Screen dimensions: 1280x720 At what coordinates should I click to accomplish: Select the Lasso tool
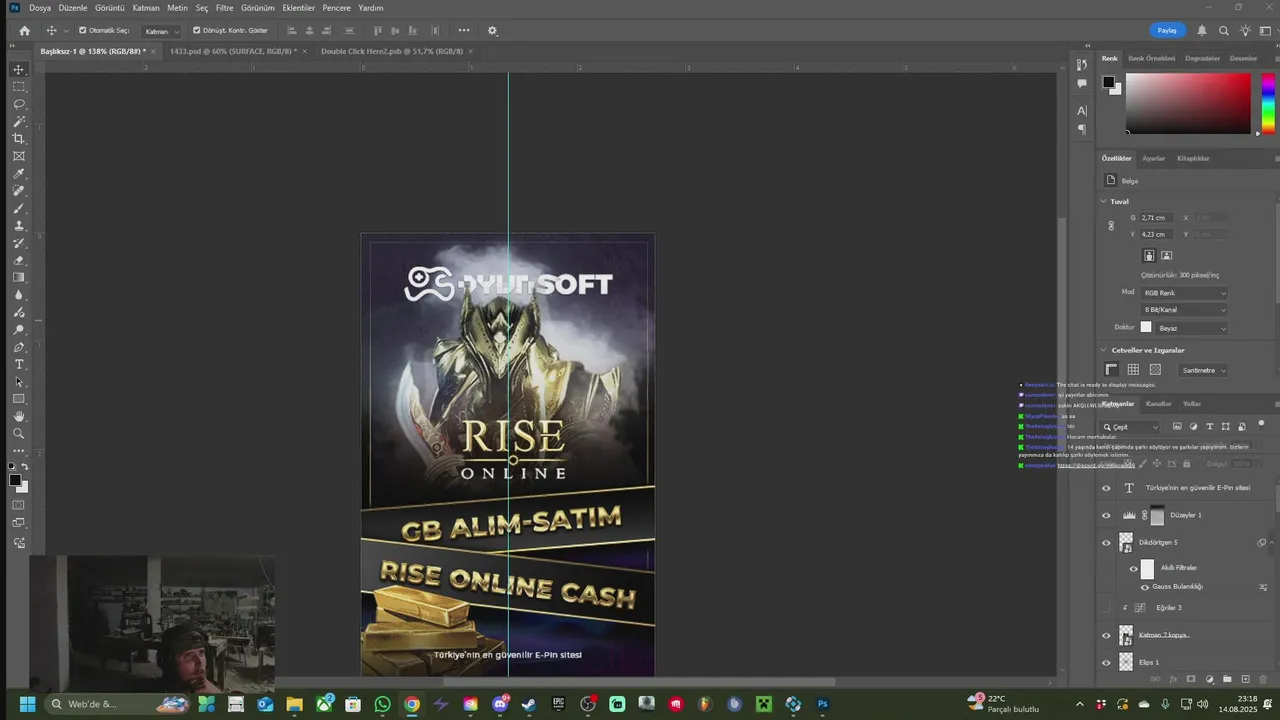19,104
